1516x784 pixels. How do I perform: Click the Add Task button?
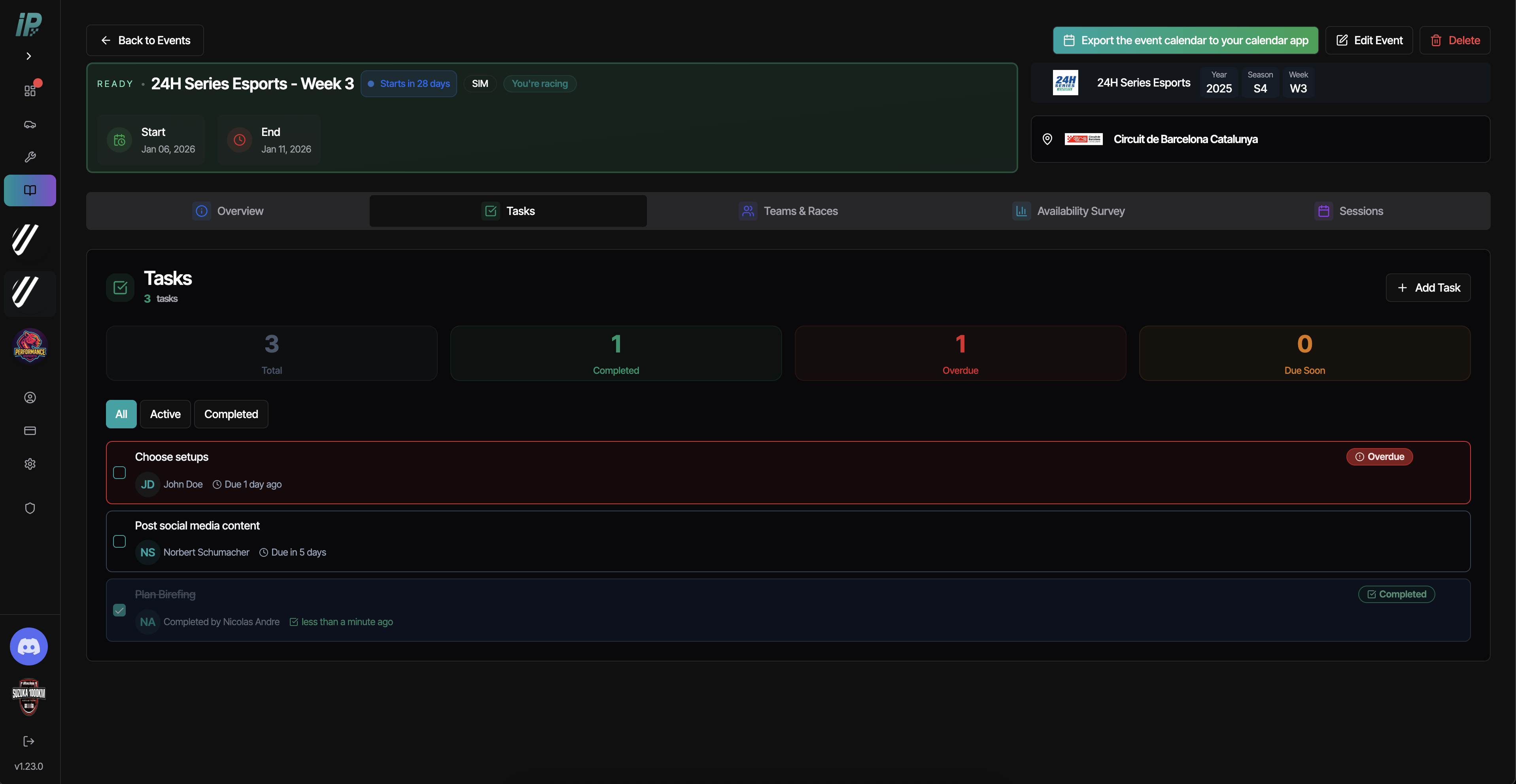[x=1428, y=288]
